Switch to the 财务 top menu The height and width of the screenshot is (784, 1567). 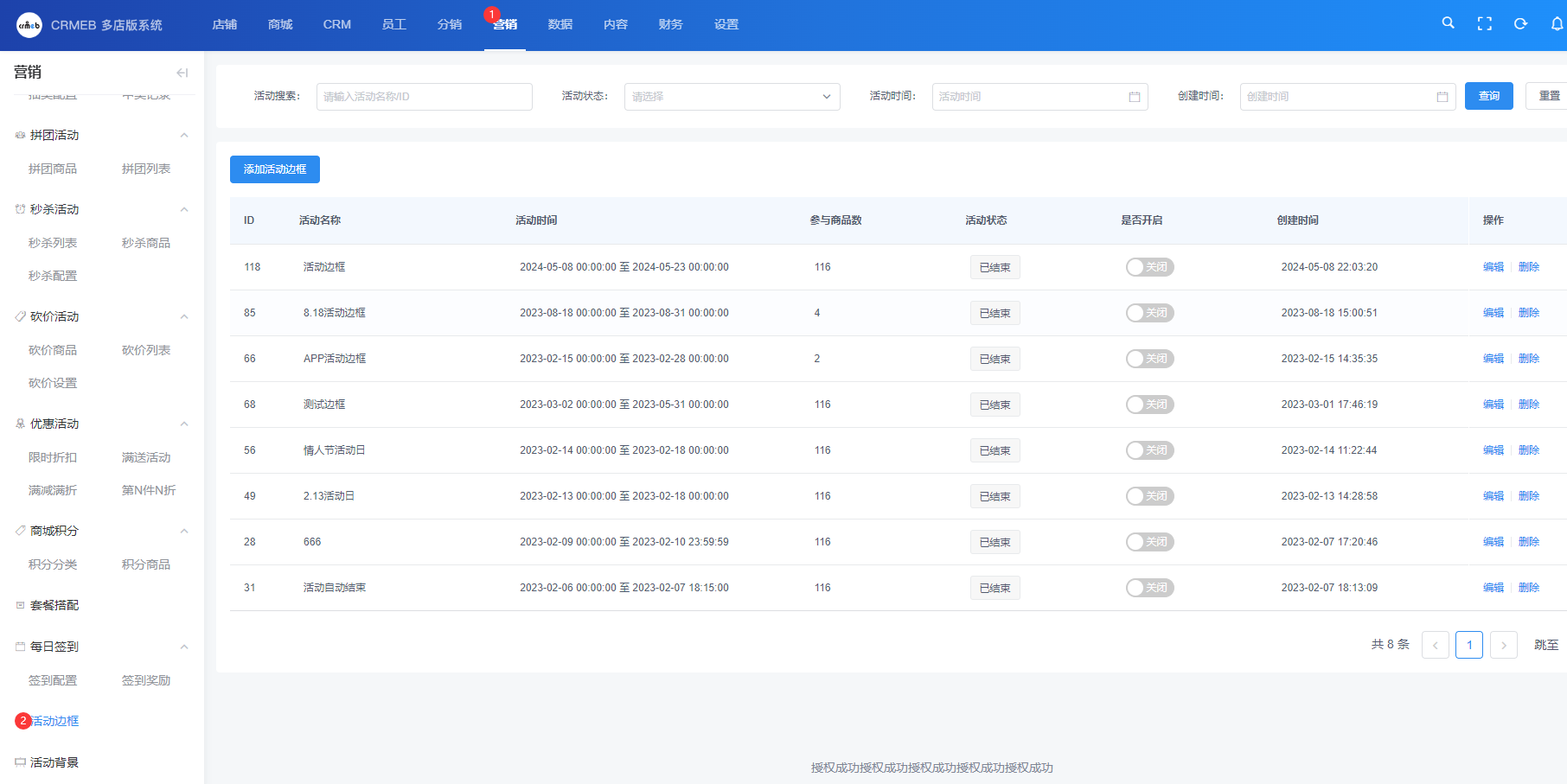pyautogui.click(x=670, y=24)
